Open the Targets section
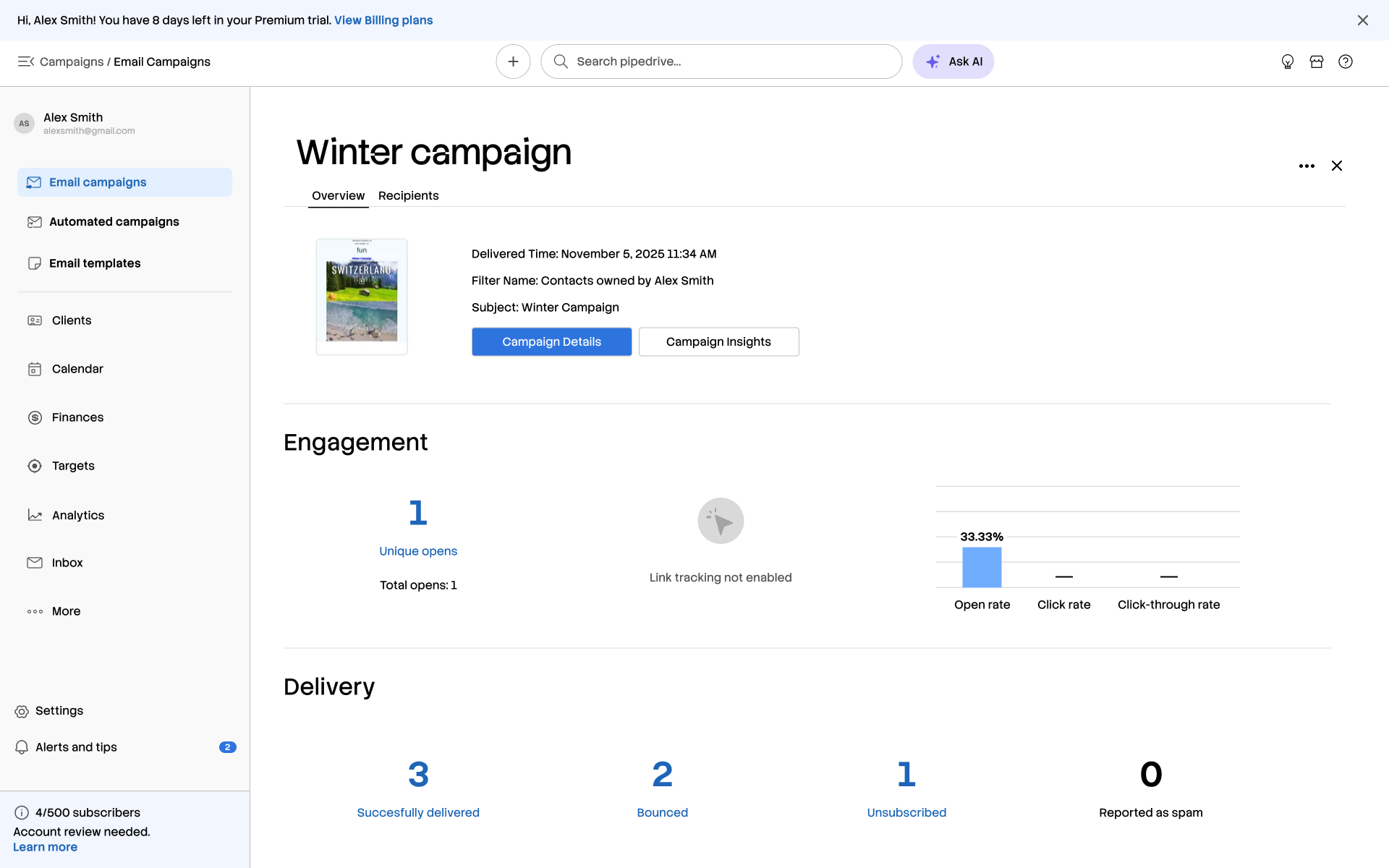 pos(72,466)
